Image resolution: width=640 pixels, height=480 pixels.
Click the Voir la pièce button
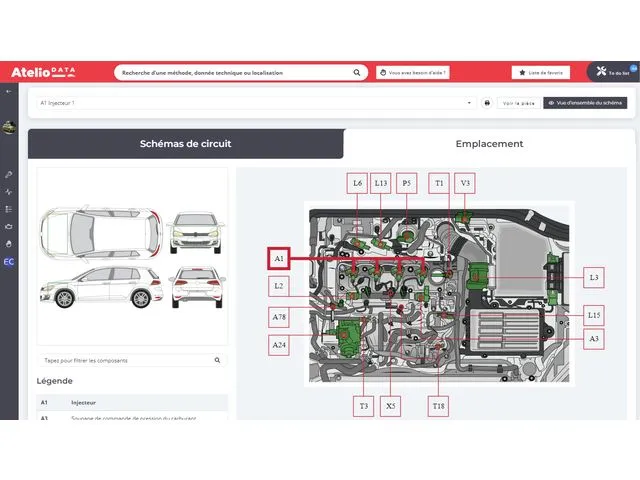pos(519,103)
